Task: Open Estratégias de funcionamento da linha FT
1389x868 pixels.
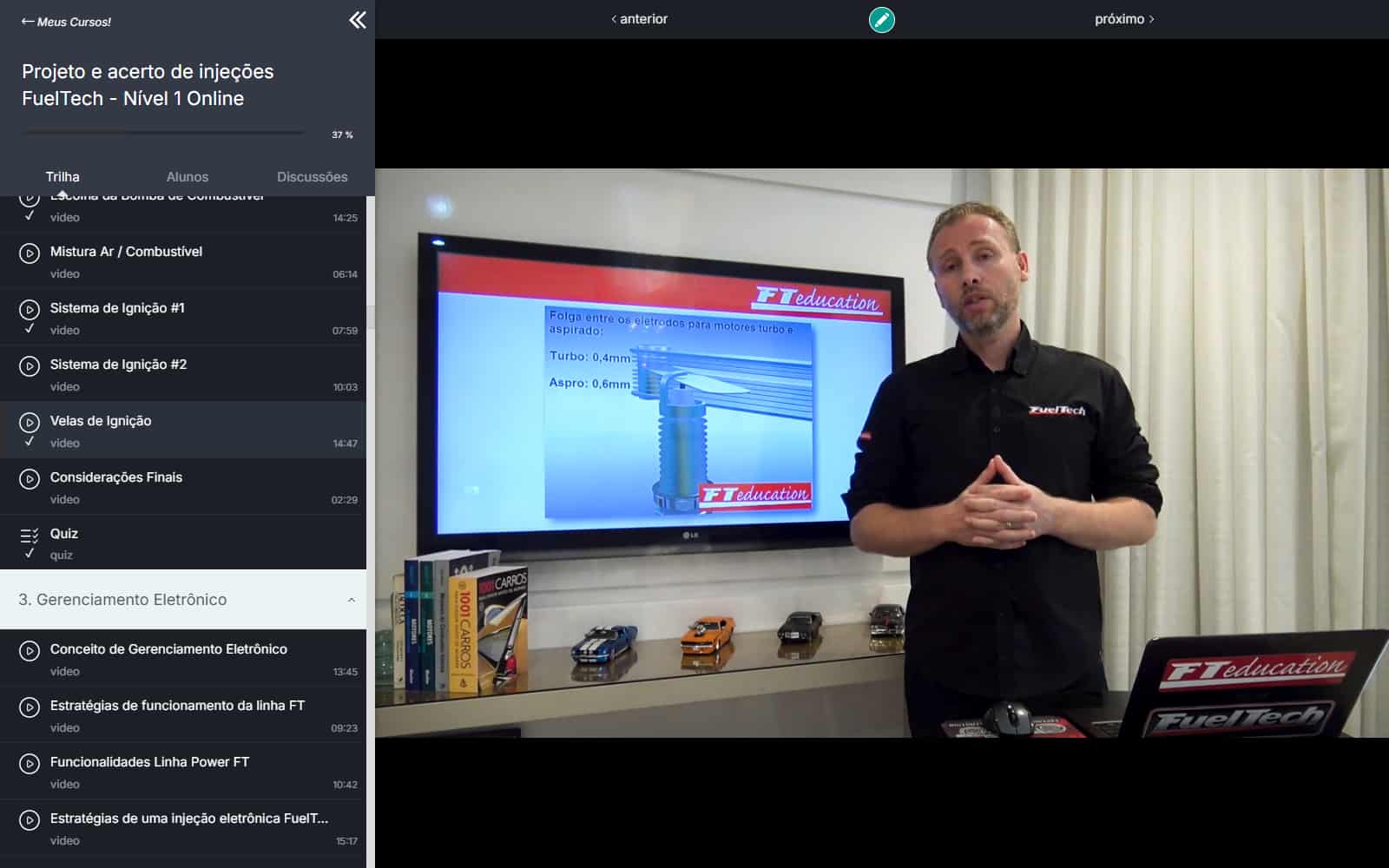Action: click(x=177, y=706)
